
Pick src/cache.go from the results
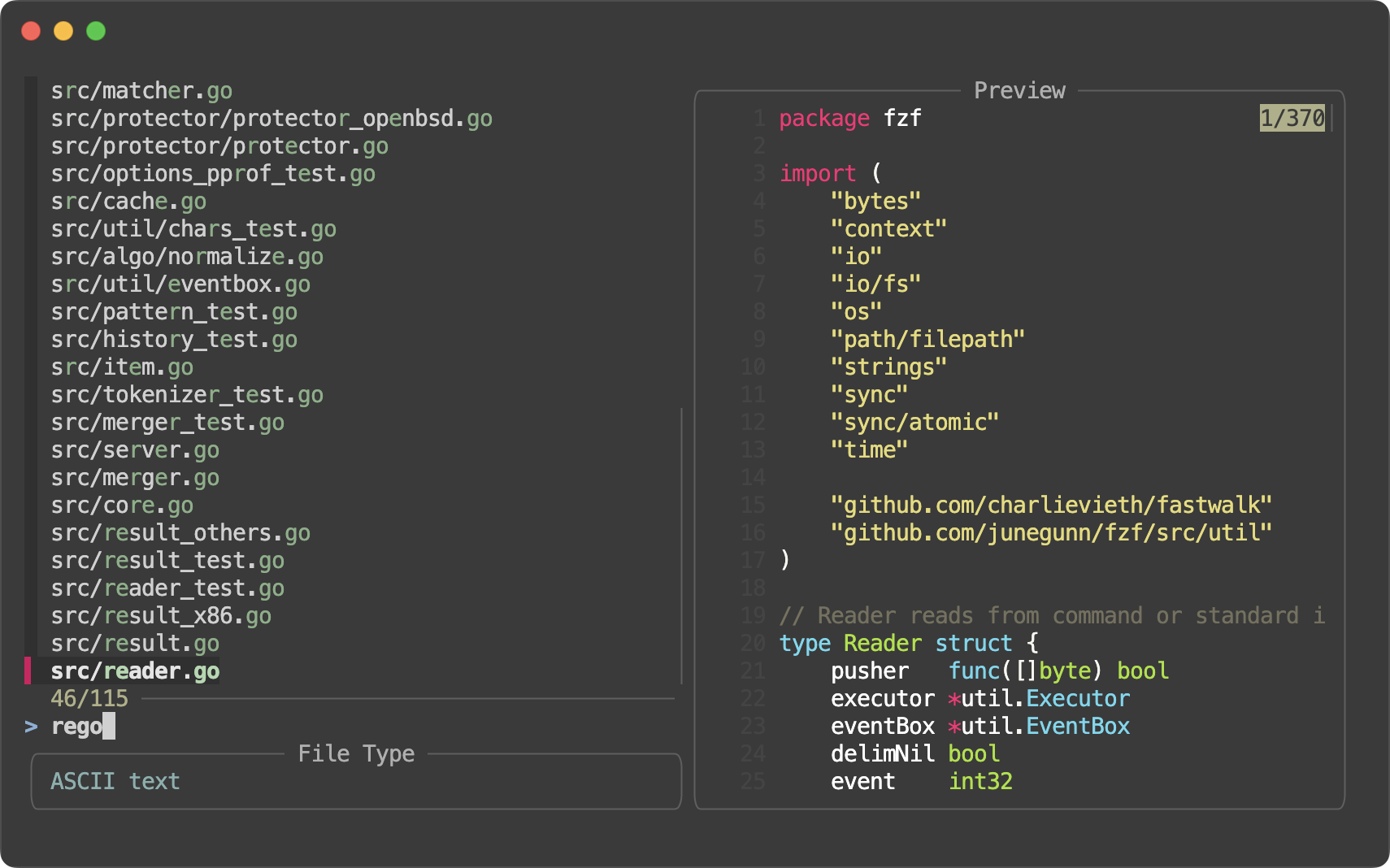coord(128,202)
